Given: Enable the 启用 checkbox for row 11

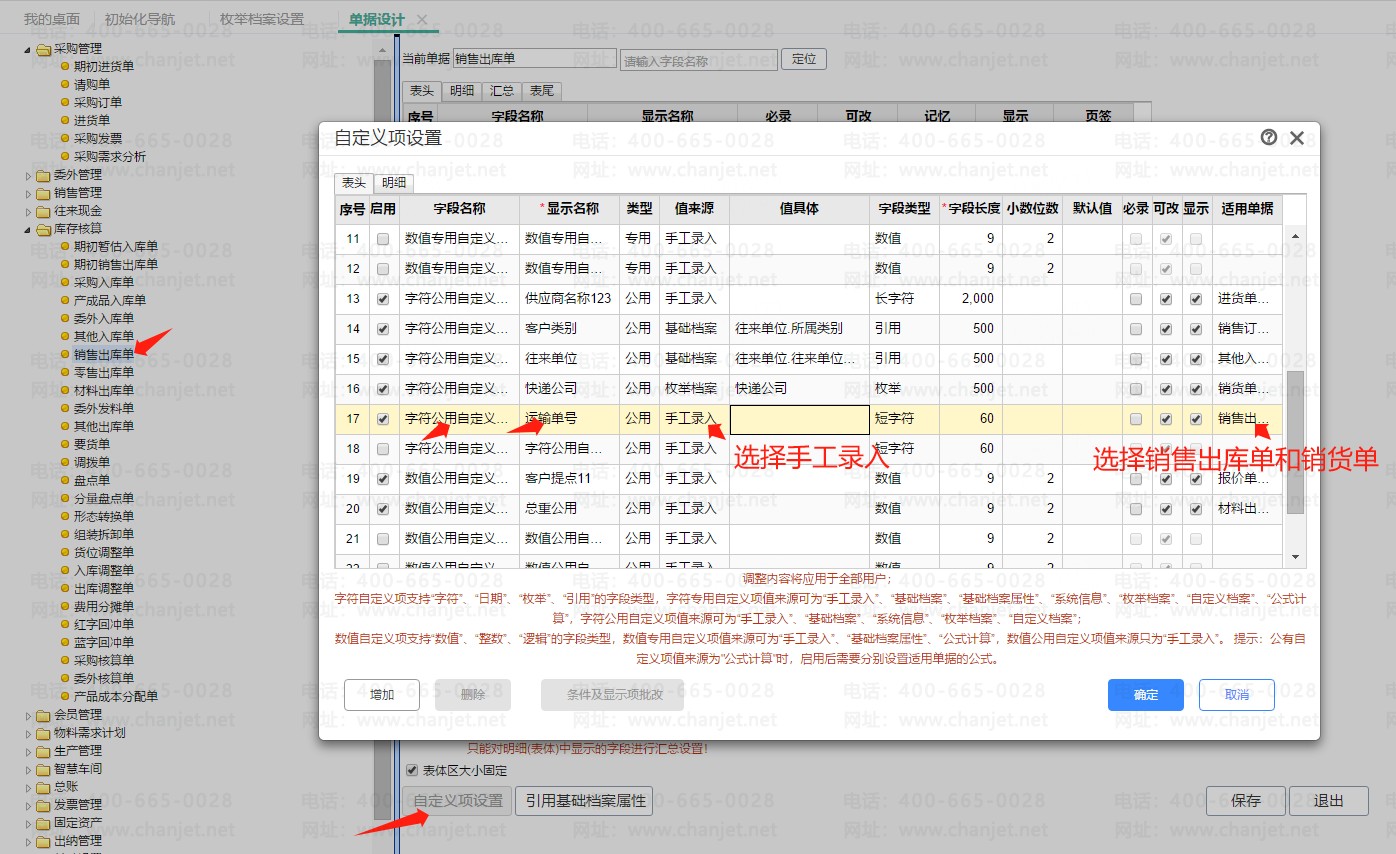Looking at the screenshot, I should click(382, 239).
